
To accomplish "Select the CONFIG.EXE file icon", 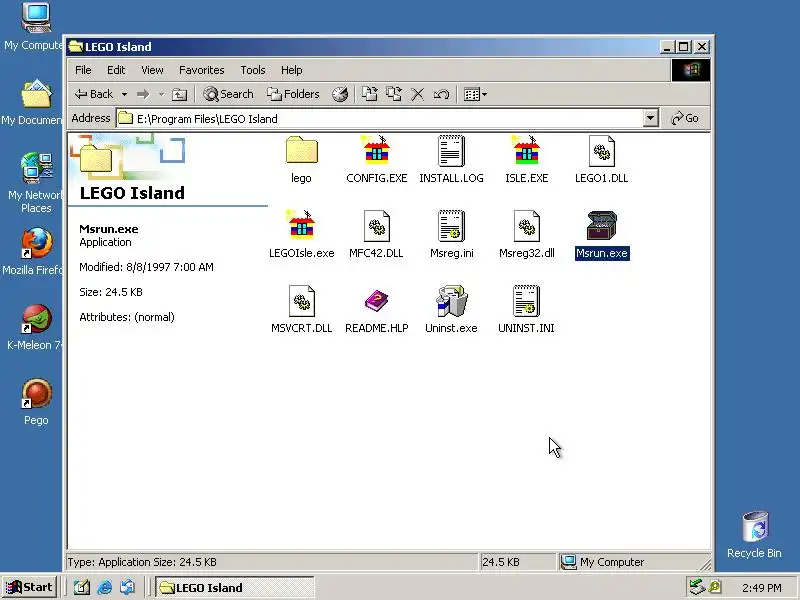I will (x=377, y=150).
